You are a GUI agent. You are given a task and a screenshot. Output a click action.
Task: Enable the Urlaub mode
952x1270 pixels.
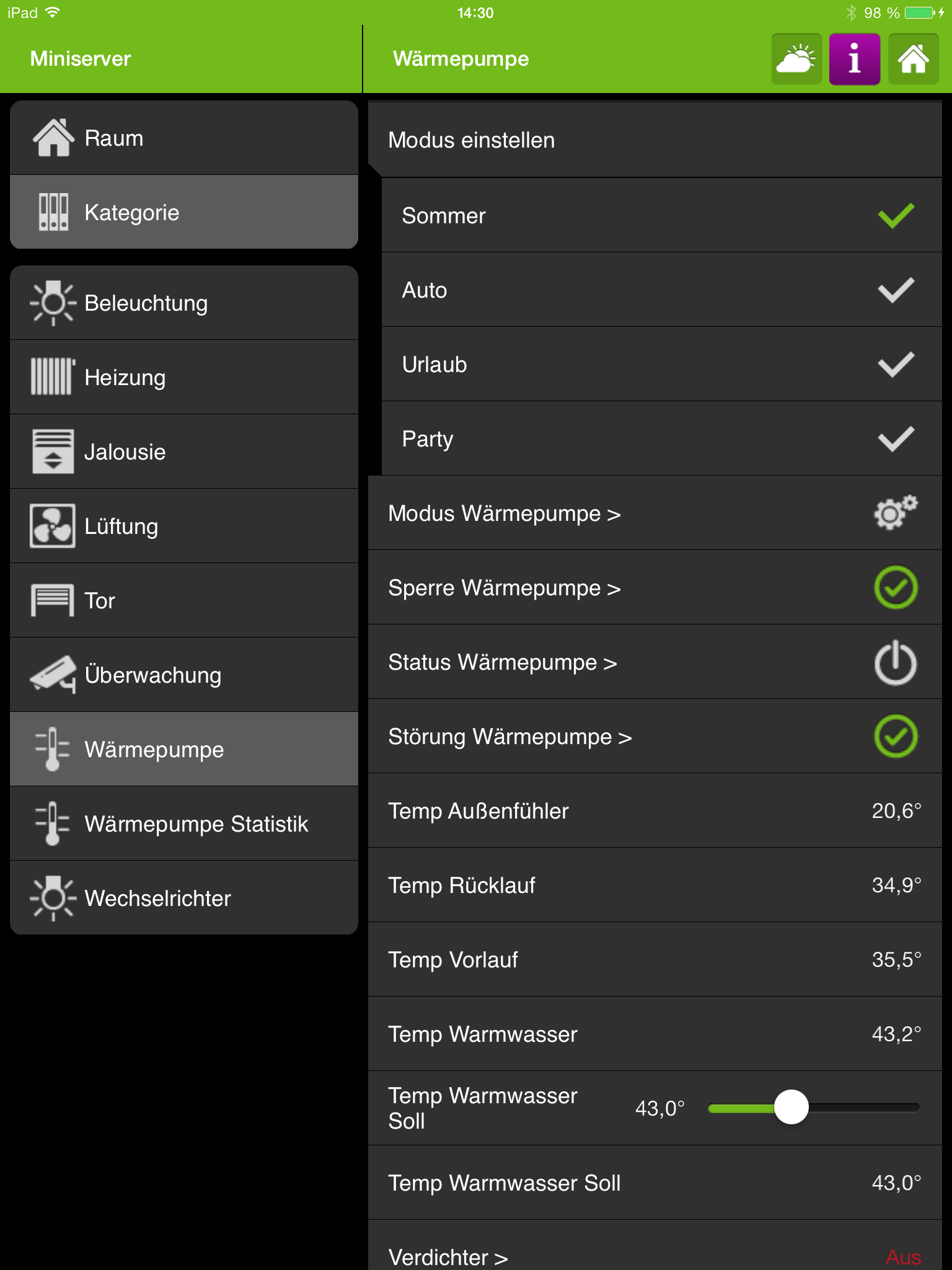pos(896,365)
